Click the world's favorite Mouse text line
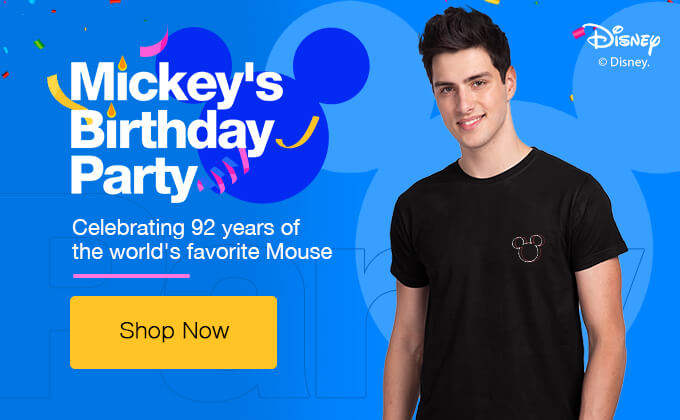Screen dimensions: 680x420 point(202,252)
